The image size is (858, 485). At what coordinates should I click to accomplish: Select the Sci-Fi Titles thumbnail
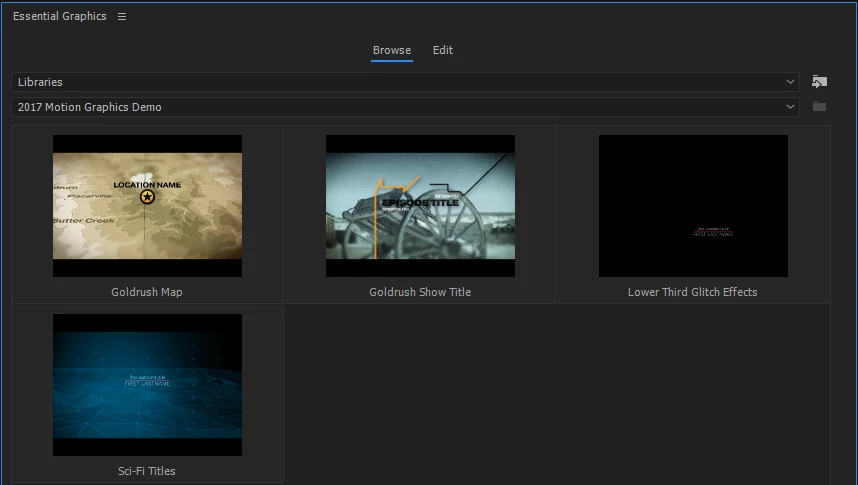coord(147,385)
